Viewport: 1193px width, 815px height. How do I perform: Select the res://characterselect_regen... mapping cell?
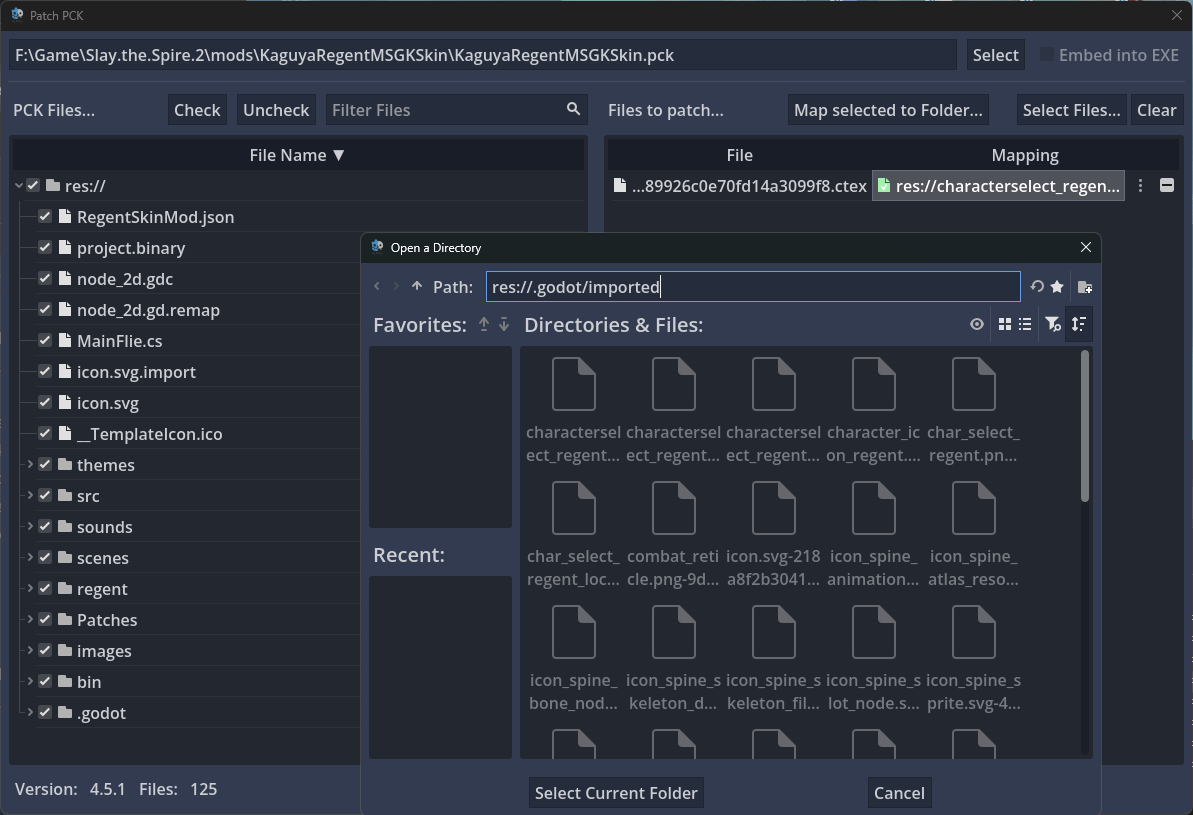pyautogui.click(x=998, y=186)
